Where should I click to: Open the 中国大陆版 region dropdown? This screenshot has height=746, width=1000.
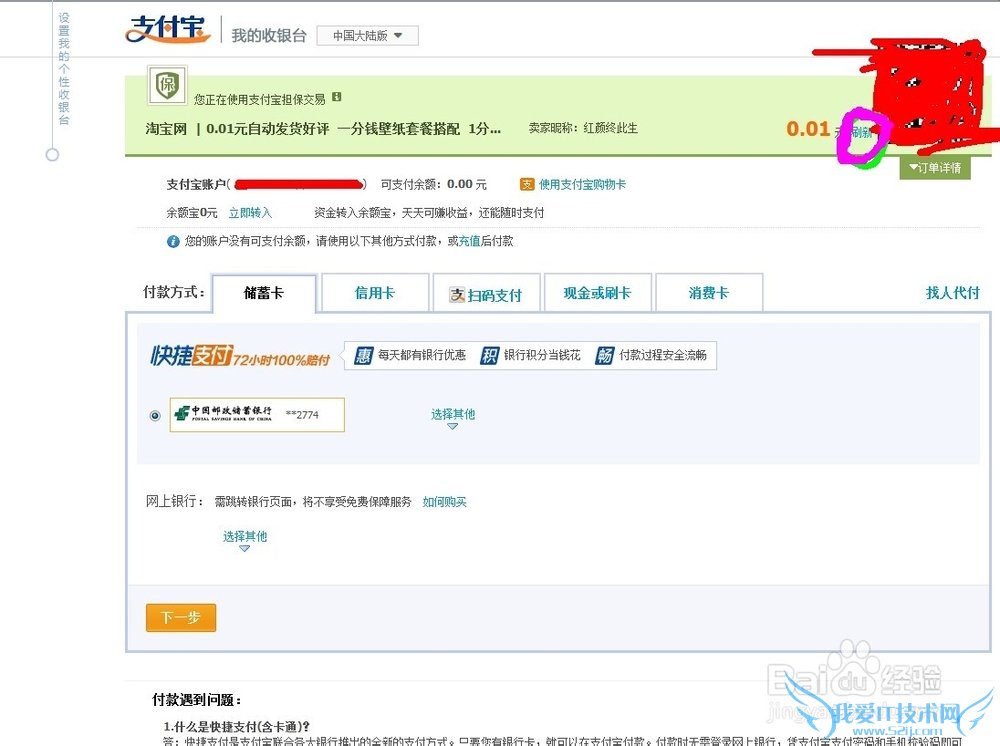[x=367, y=36]
